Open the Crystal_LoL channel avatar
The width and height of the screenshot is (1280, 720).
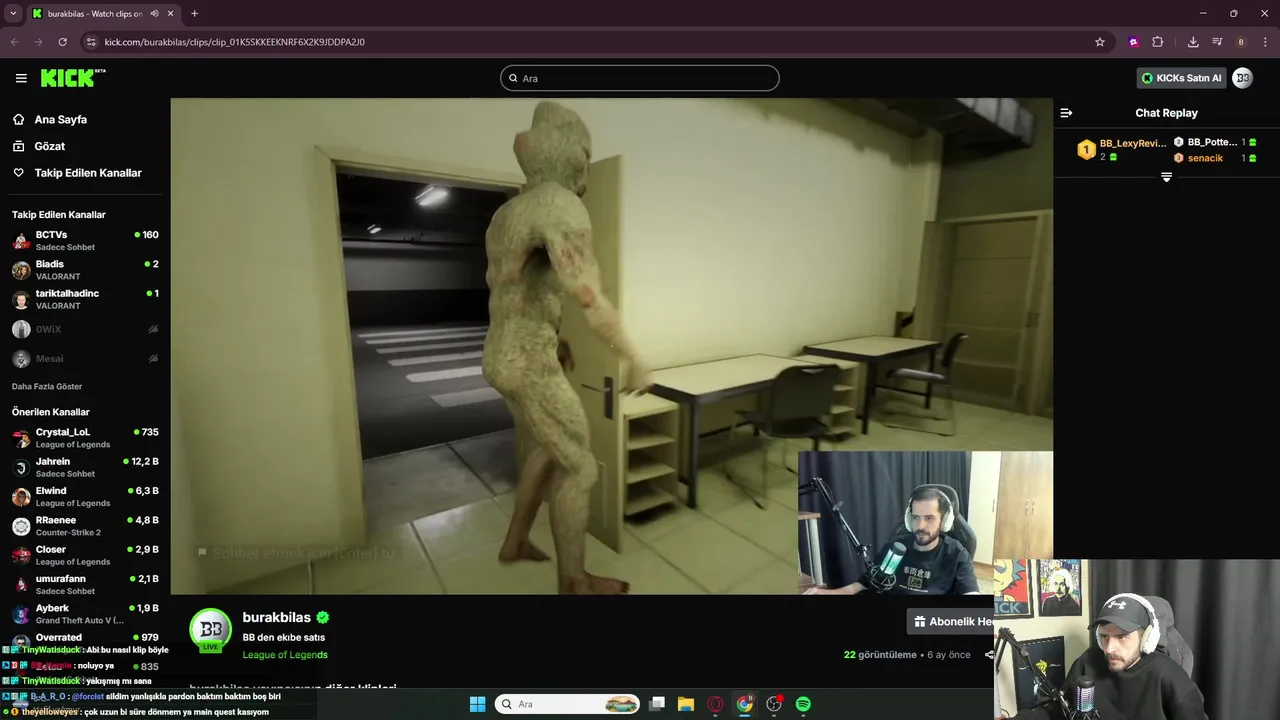coord(21,438)
